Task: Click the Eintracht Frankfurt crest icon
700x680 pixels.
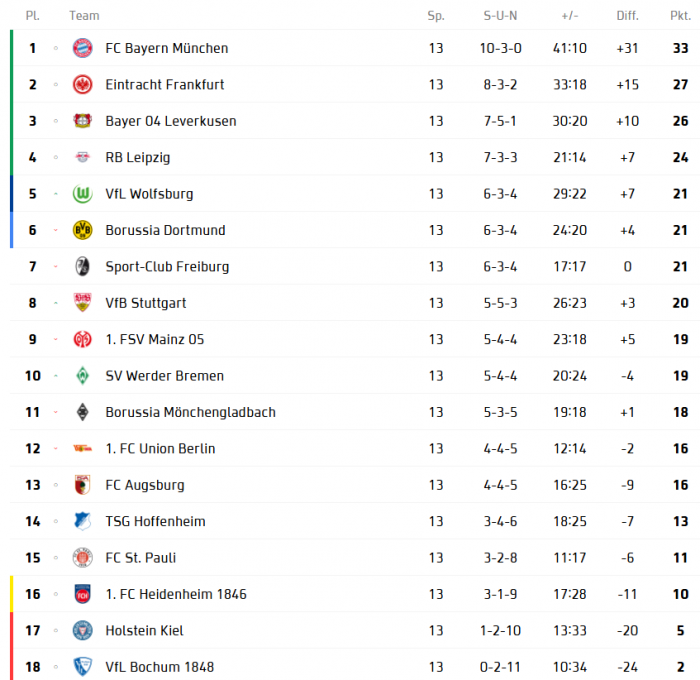Action: (x=83, y=85)
